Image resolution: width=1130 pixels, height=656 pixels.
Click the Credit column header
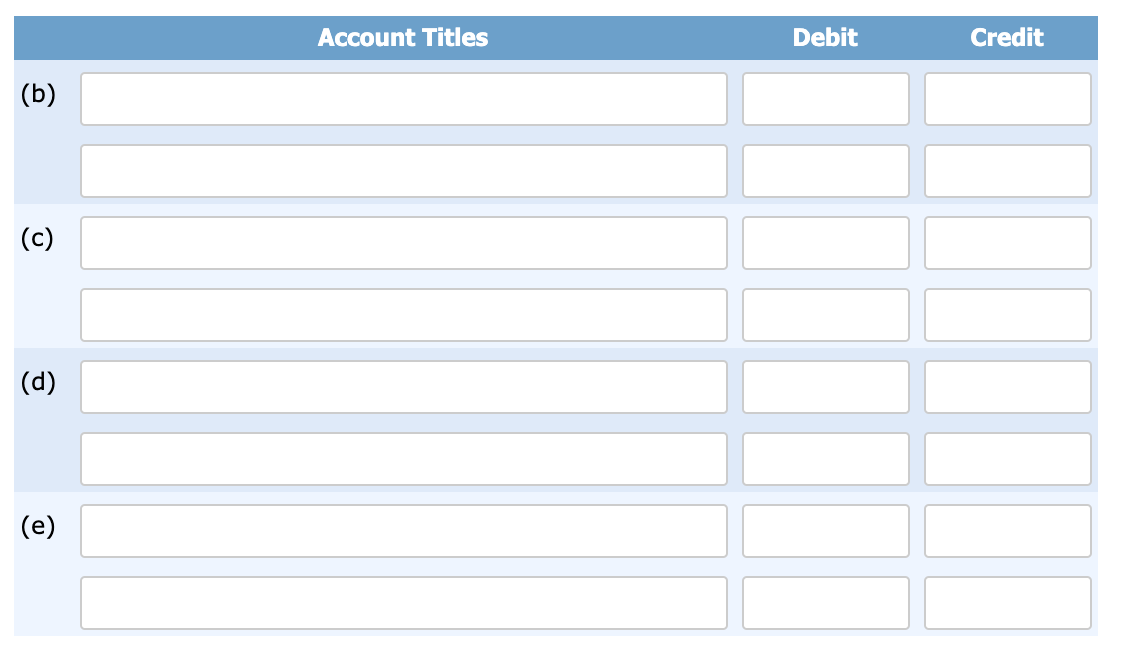[1007, 37]
